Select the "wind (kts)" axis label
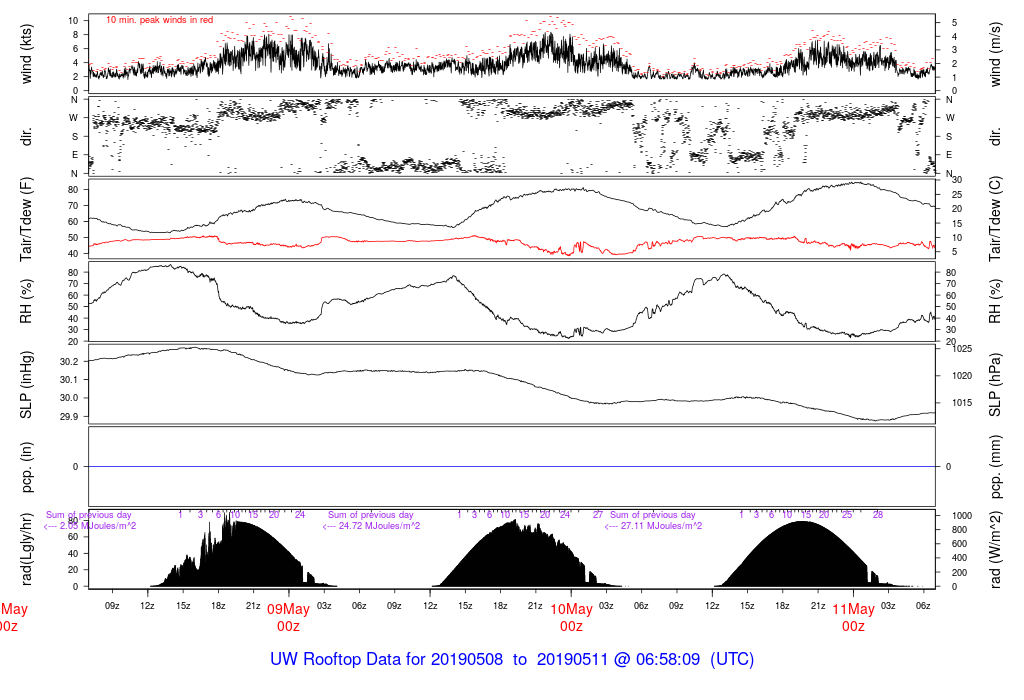 [x=26, y=54]
